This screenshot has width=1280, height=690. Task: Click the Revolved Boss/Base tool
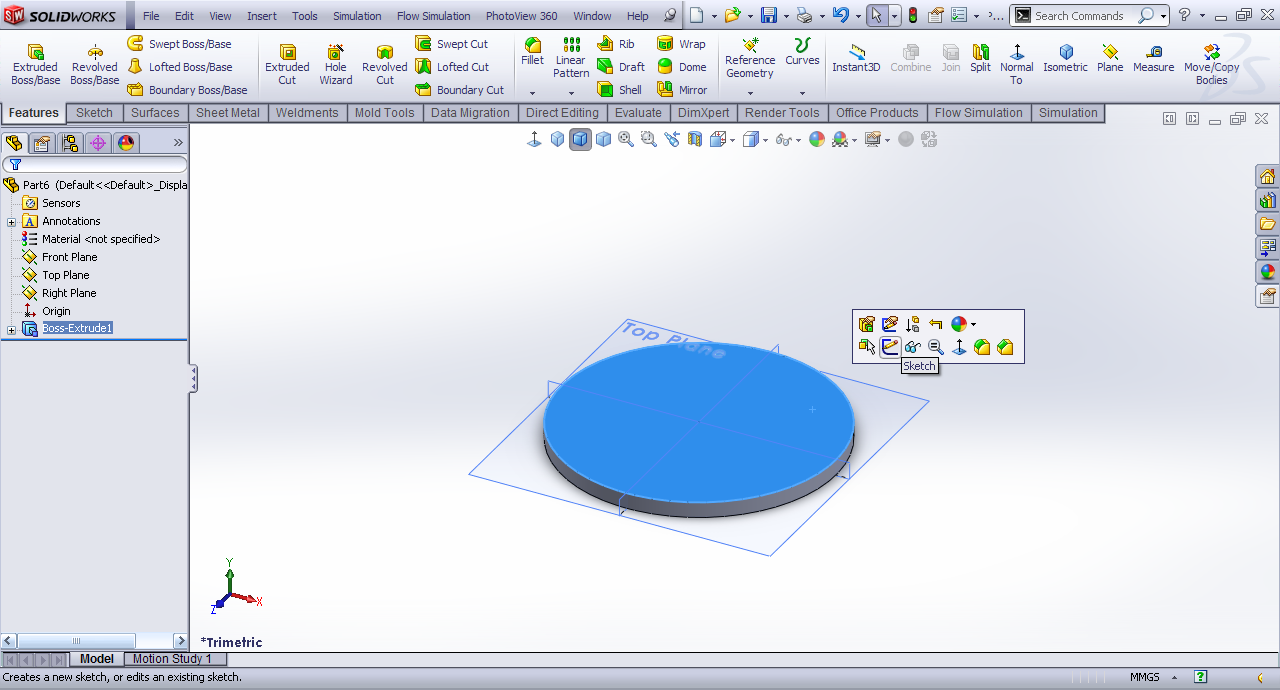click(x=95, y=65)
